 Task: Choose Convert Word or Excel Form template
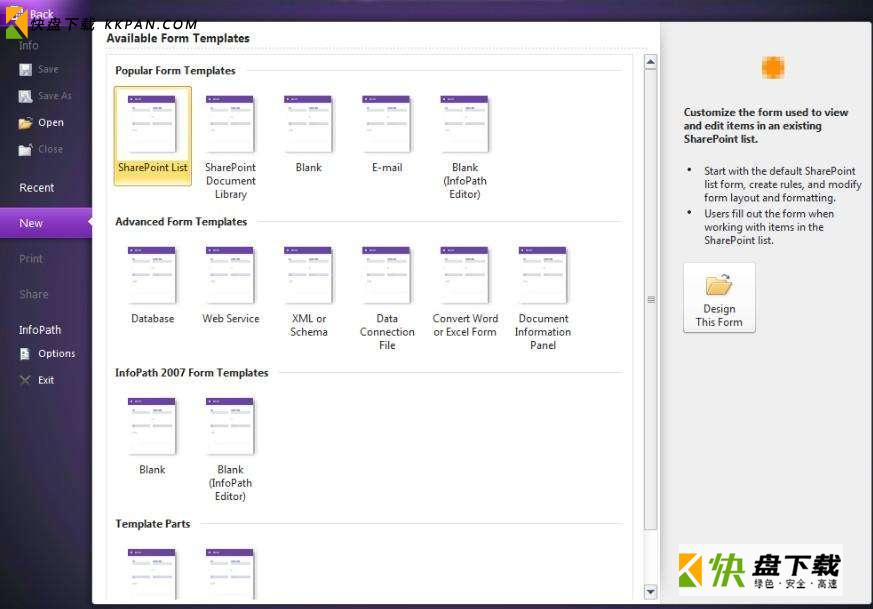pyautogui.click(x=465, y=292)
